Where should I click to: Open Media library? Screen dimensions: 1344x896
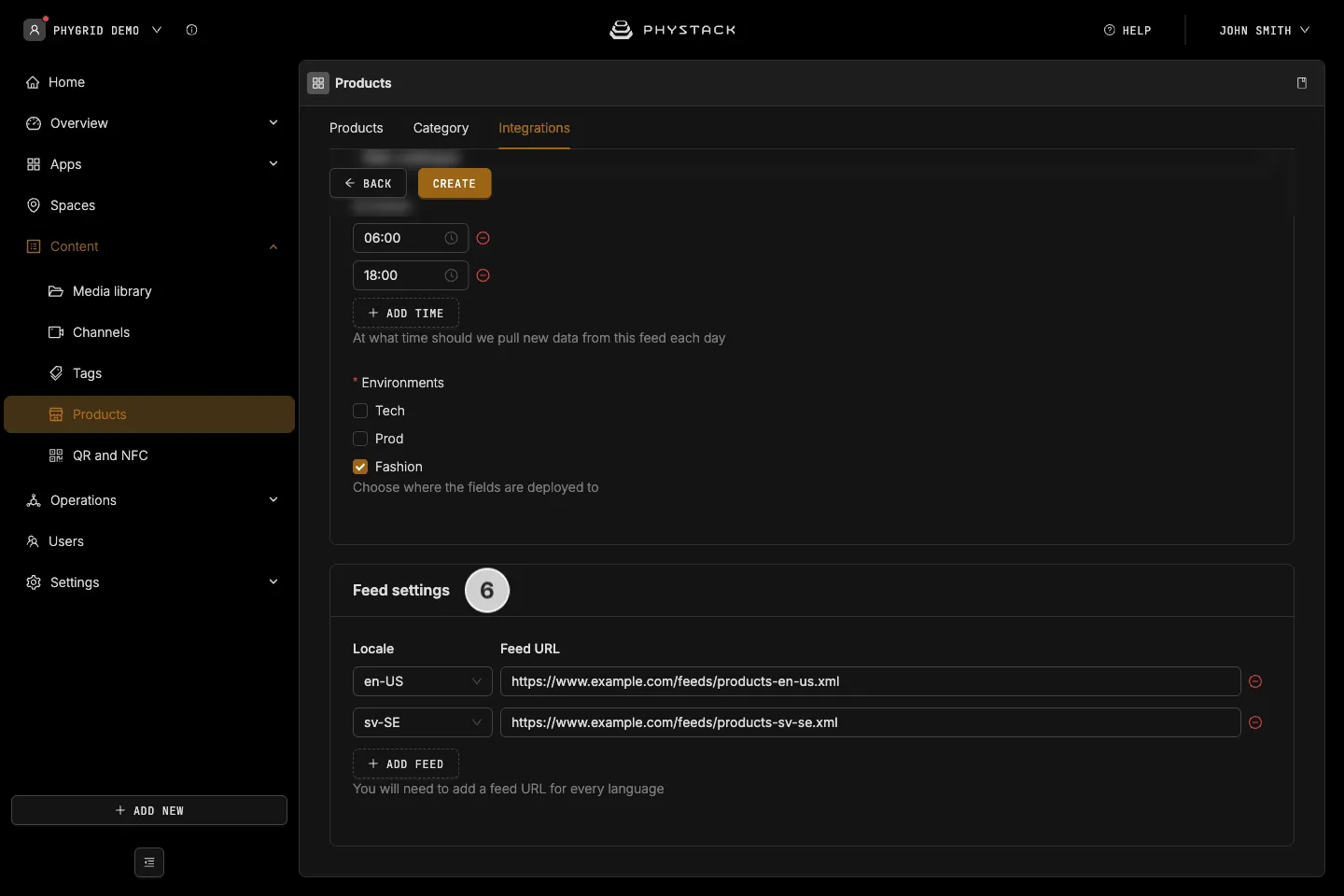[x=149, y=291]
